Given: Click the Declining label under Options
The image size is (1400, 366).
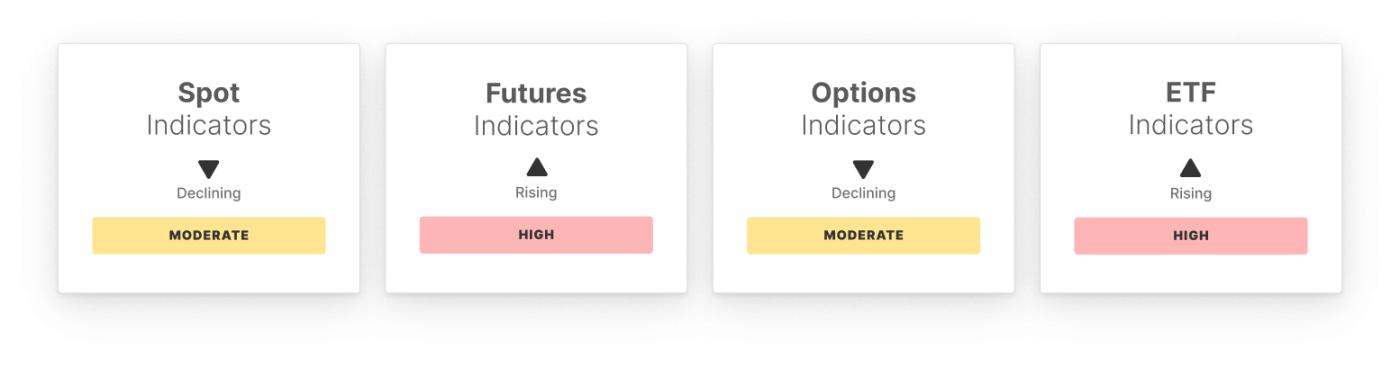Looking at the screenshot, I should pos(863,193).
